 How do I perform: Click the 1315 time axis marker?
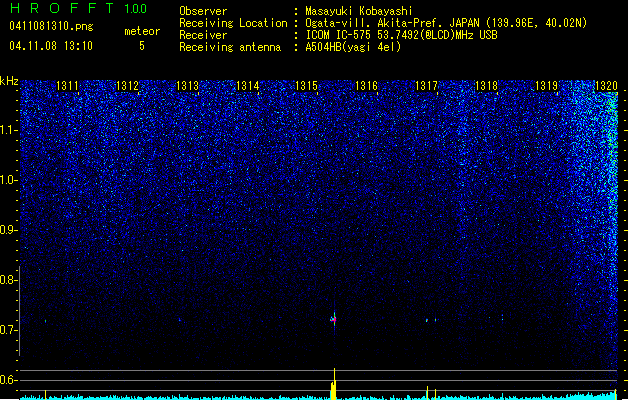click(x=306, y=86)
